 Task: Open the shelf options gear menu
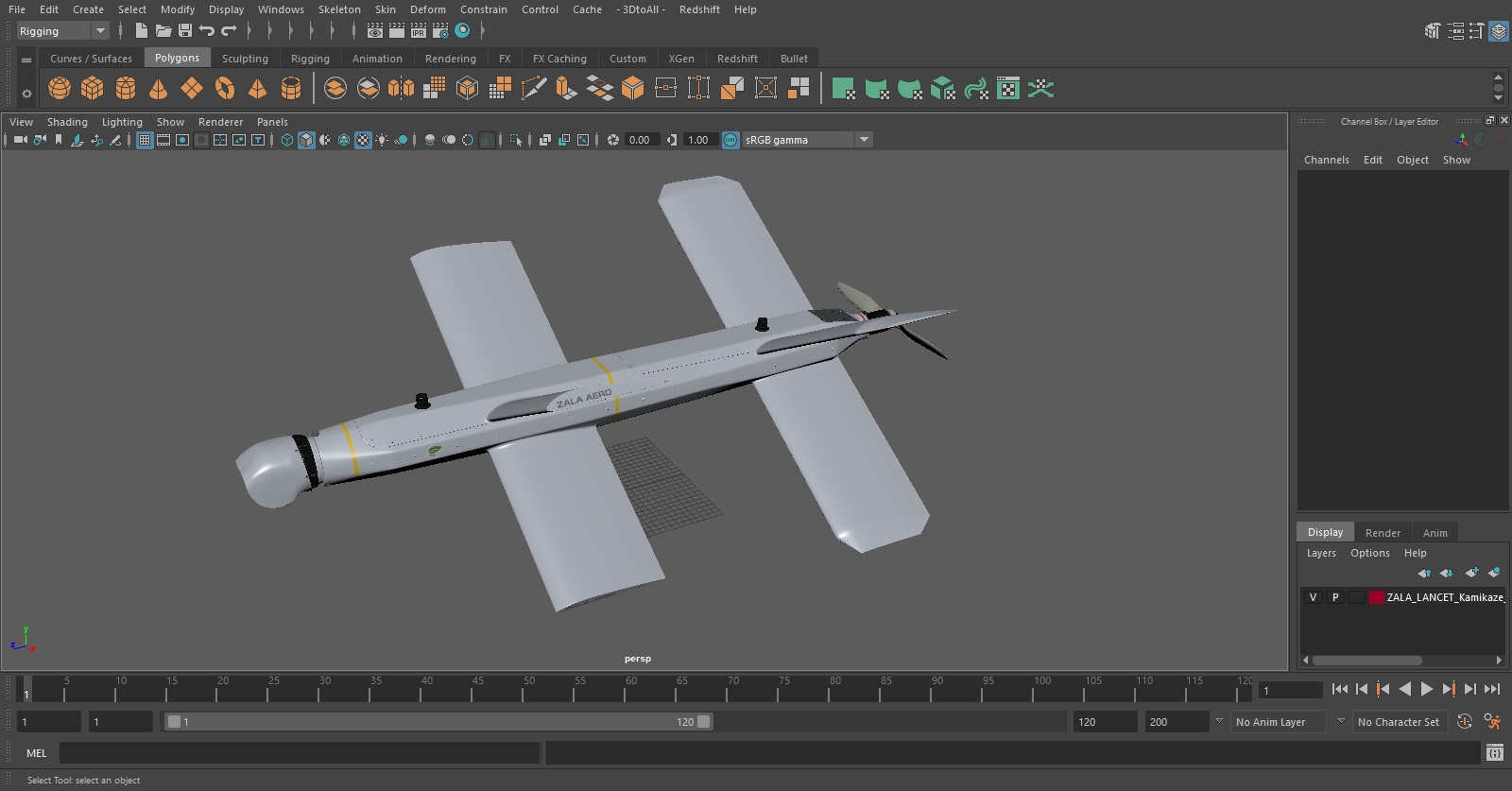(26, 94)
